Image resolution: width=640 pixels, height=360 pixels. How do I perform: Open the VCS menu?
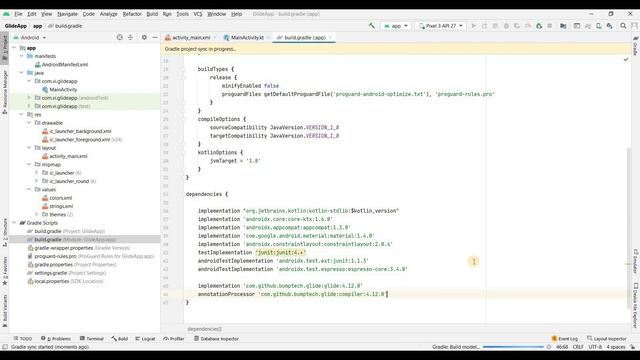[x=198, y=14]
